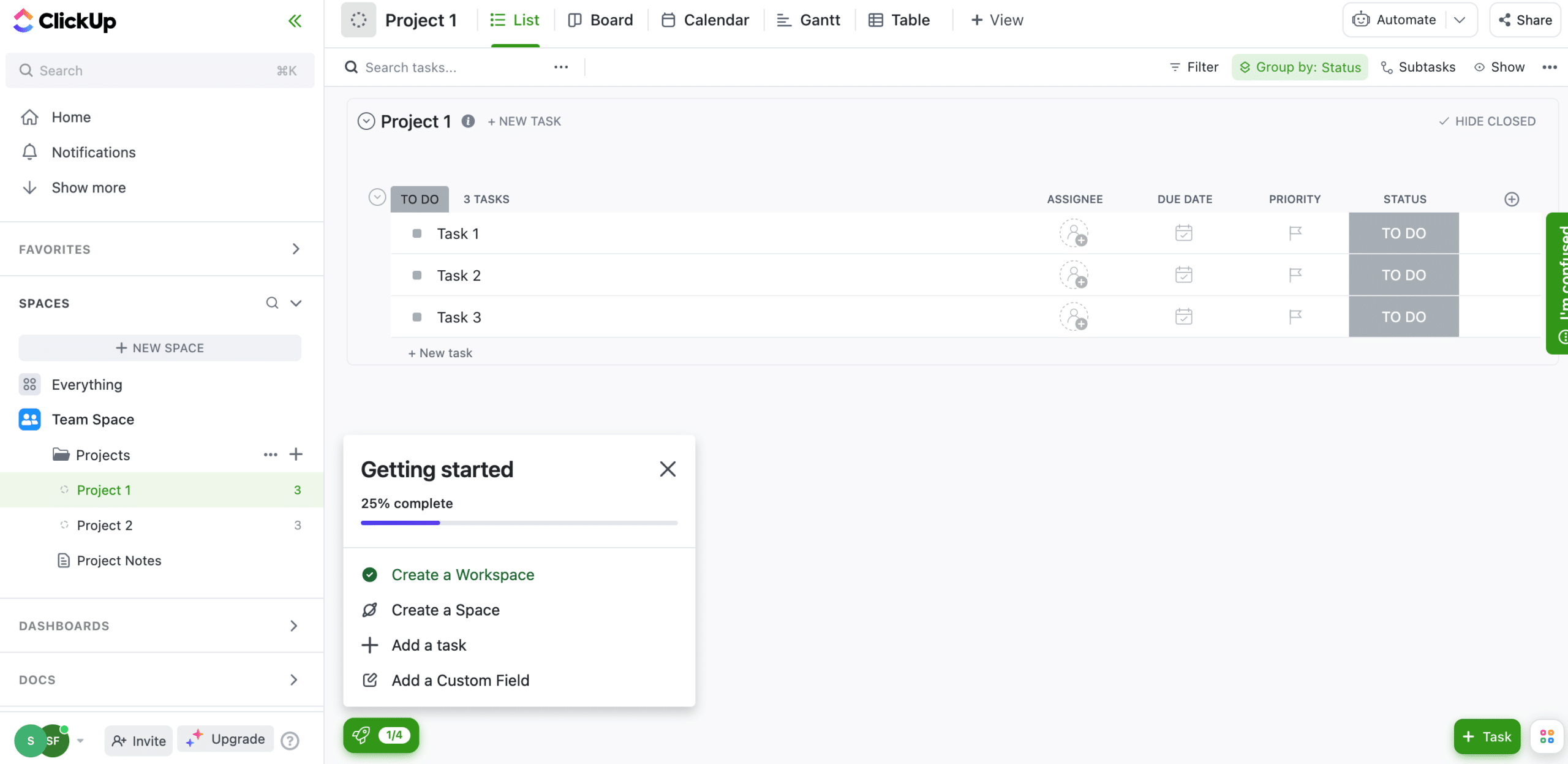Expand Dashboards section
Viewport: 1568px width, 764px height.
point(294,626)
